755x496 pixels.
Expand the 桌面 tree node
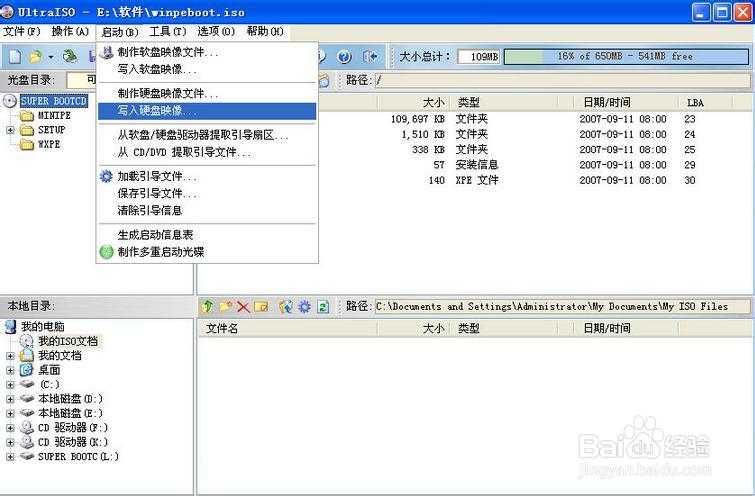pos(10,370)
